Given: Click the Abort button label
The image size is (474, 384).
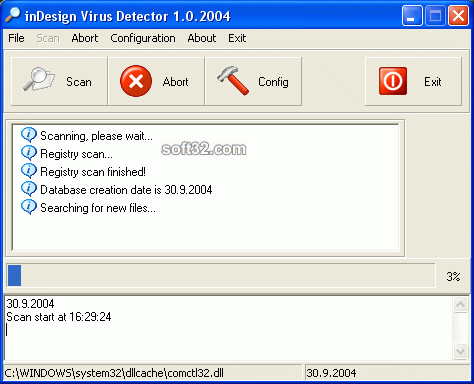Looking at the screenshot, I should coord(176,82).
